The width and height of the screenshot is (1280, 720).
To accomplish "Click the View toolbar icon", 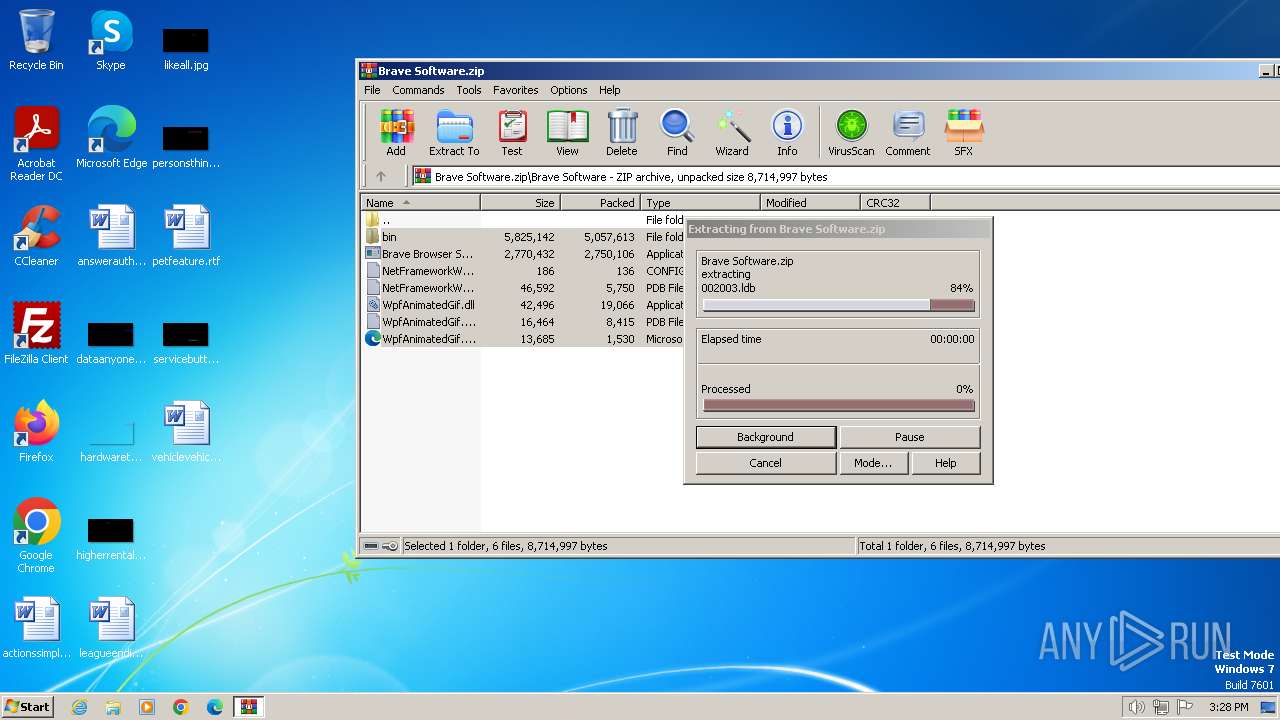I will (x=567, y=133).
